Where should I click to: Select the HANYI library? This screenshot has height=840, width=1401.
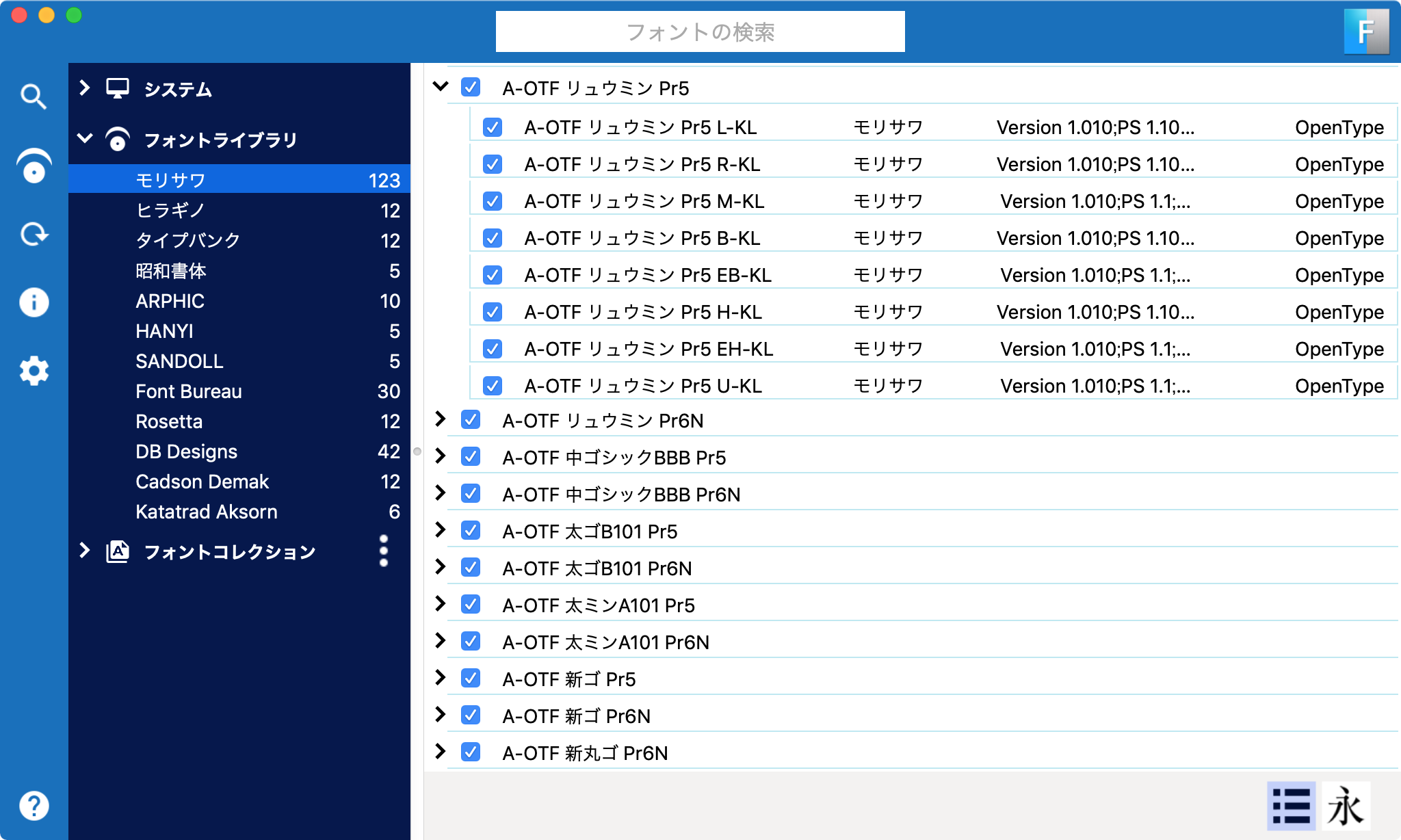point(239,331)
